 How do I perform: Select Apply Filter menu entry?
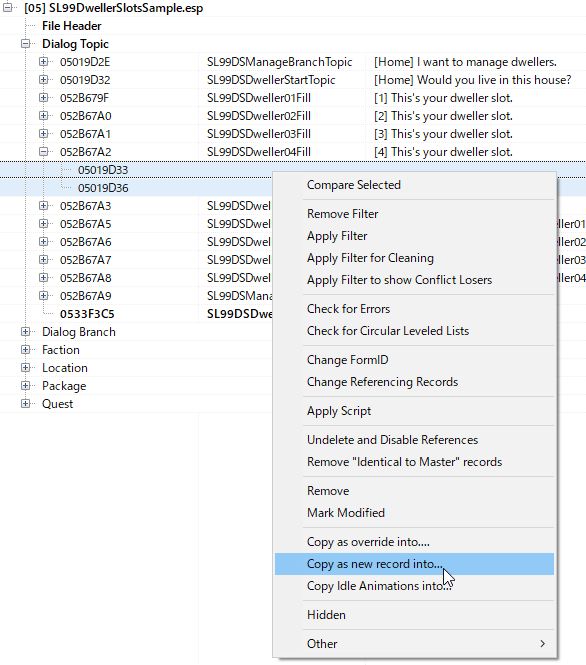[414, 236]
